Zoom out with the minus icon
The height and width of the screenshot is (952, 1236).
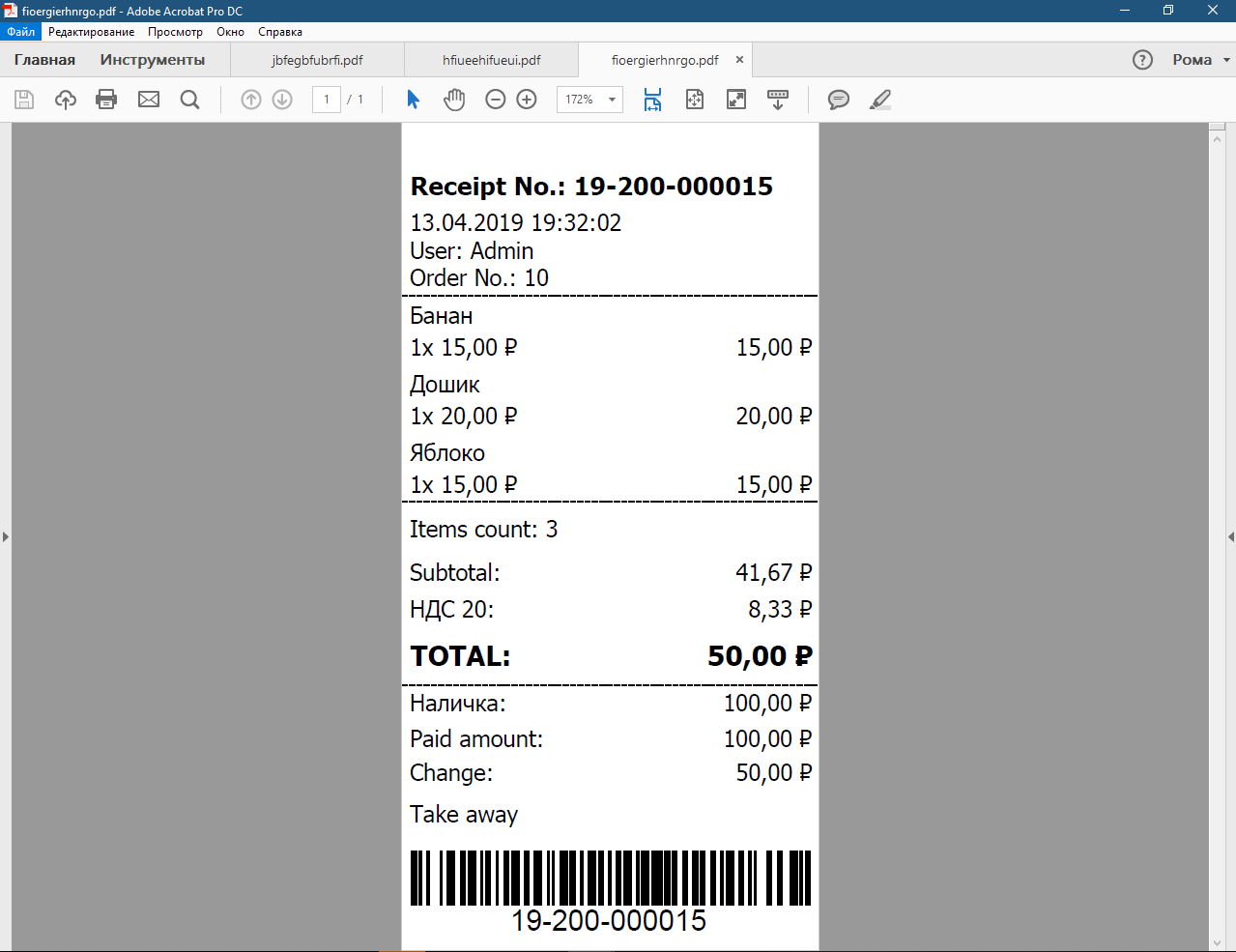click(496, 100)
